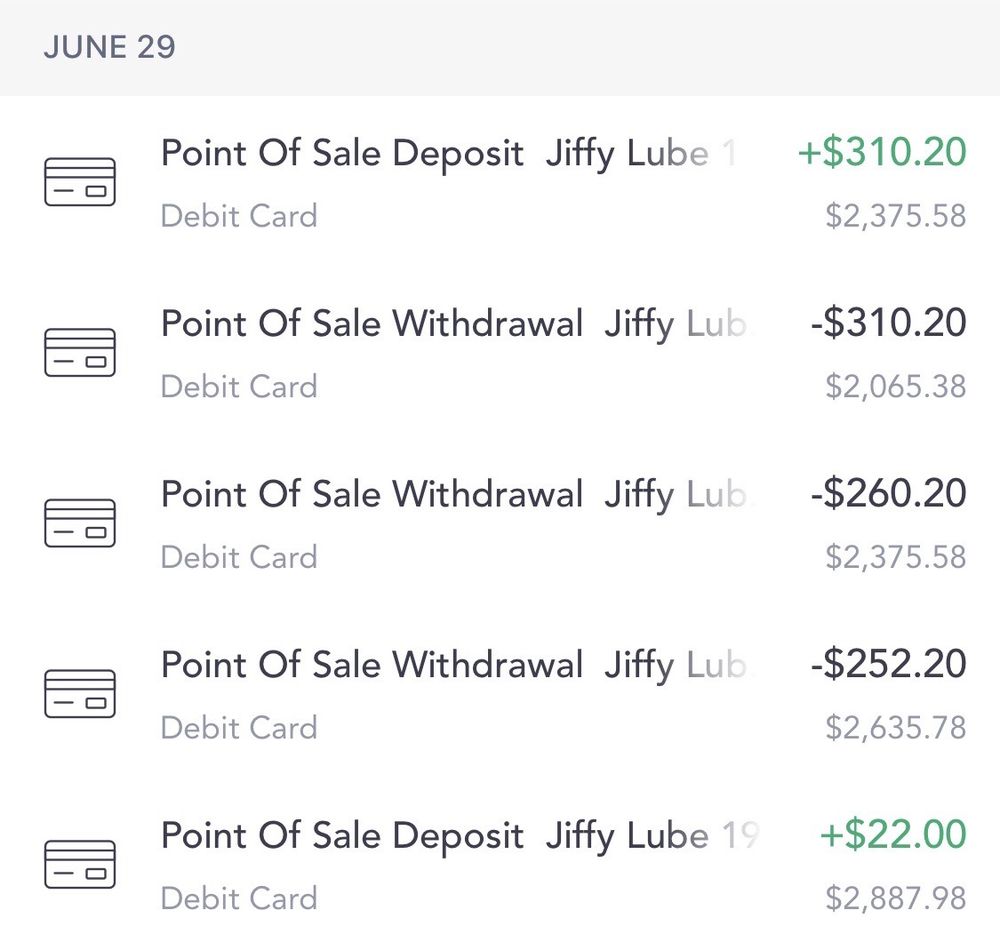Tap the card icon beside the -$310.20 withdrawal
Screen dimensions: 1000x942
click(x=80, y=352)
